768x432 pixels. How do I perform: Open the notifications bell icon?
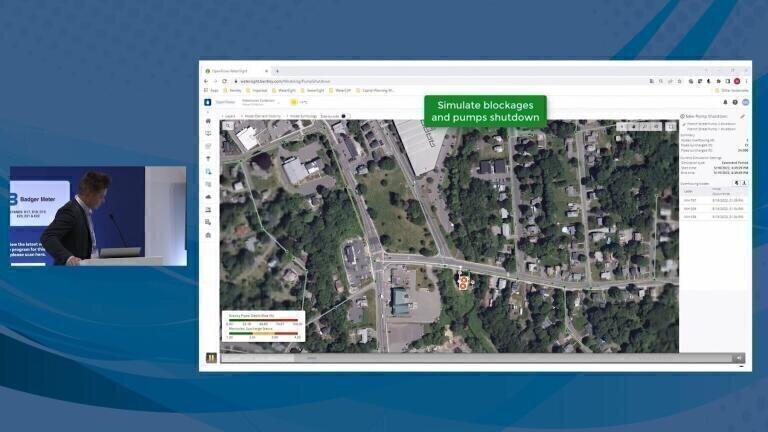725,102
